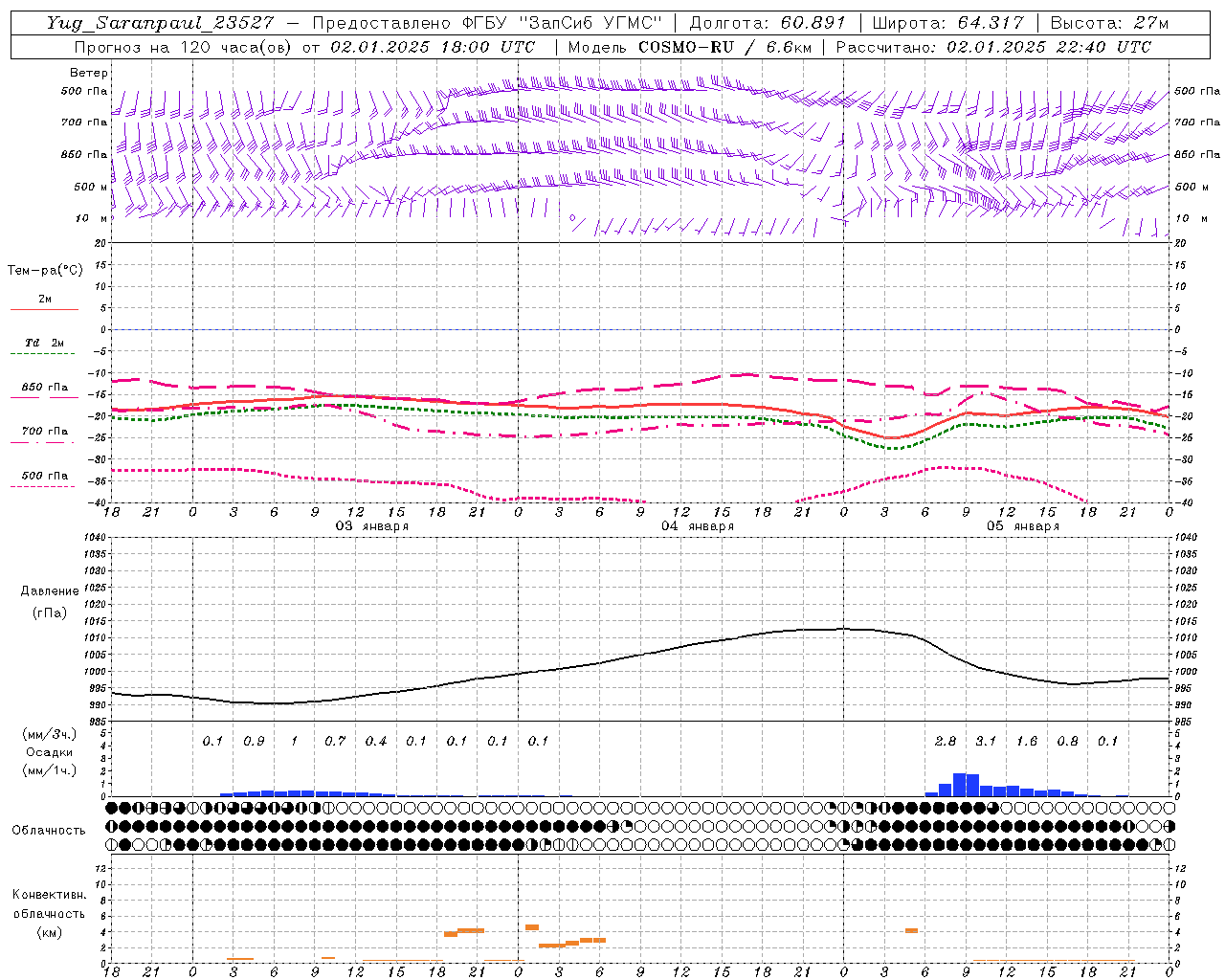Select the '(мм/1ч.)' unit label
1225x980 pixels.
coord(50,770)
